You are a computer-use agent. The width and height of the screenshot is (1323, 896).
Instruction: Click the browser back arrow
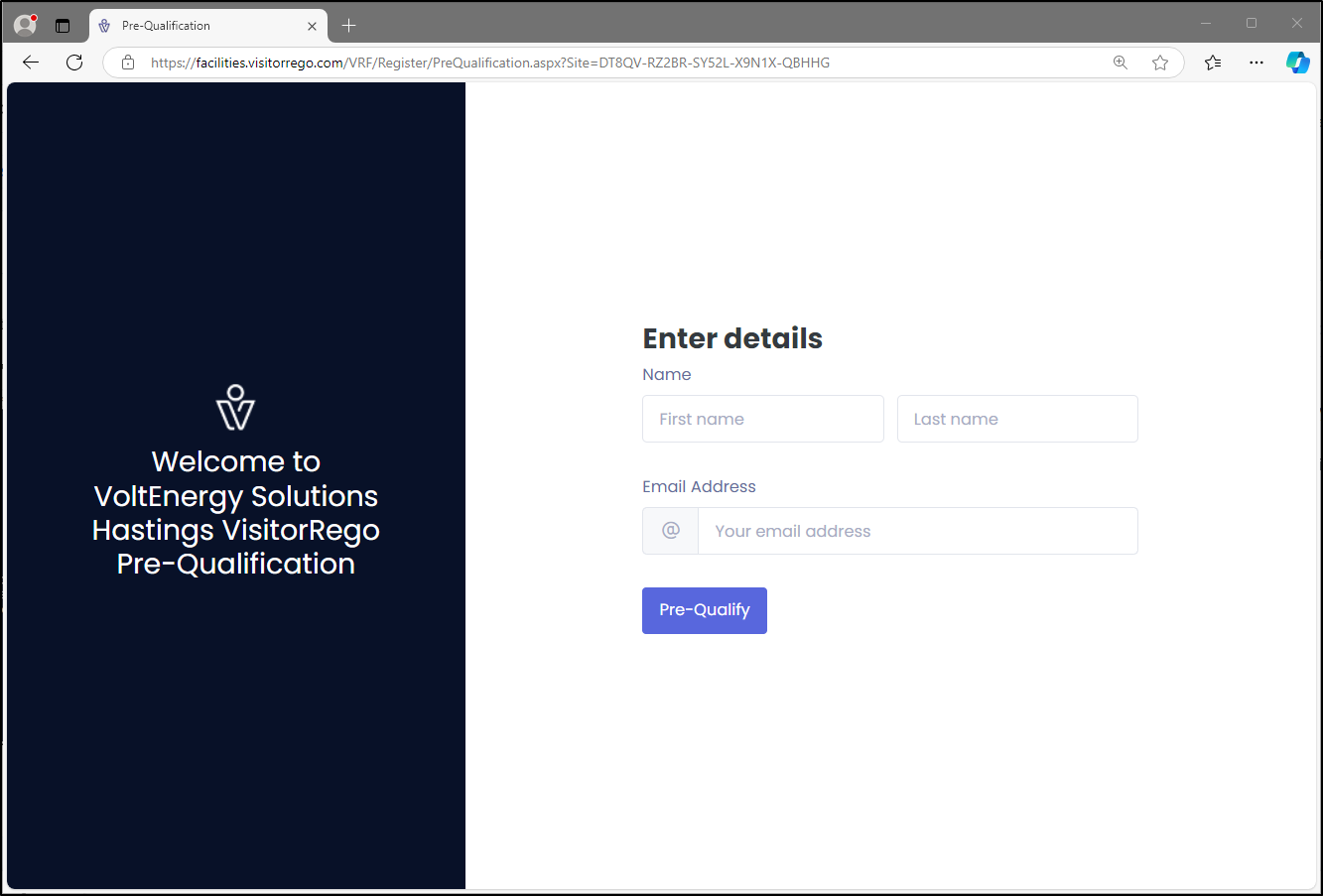[31, 63]
